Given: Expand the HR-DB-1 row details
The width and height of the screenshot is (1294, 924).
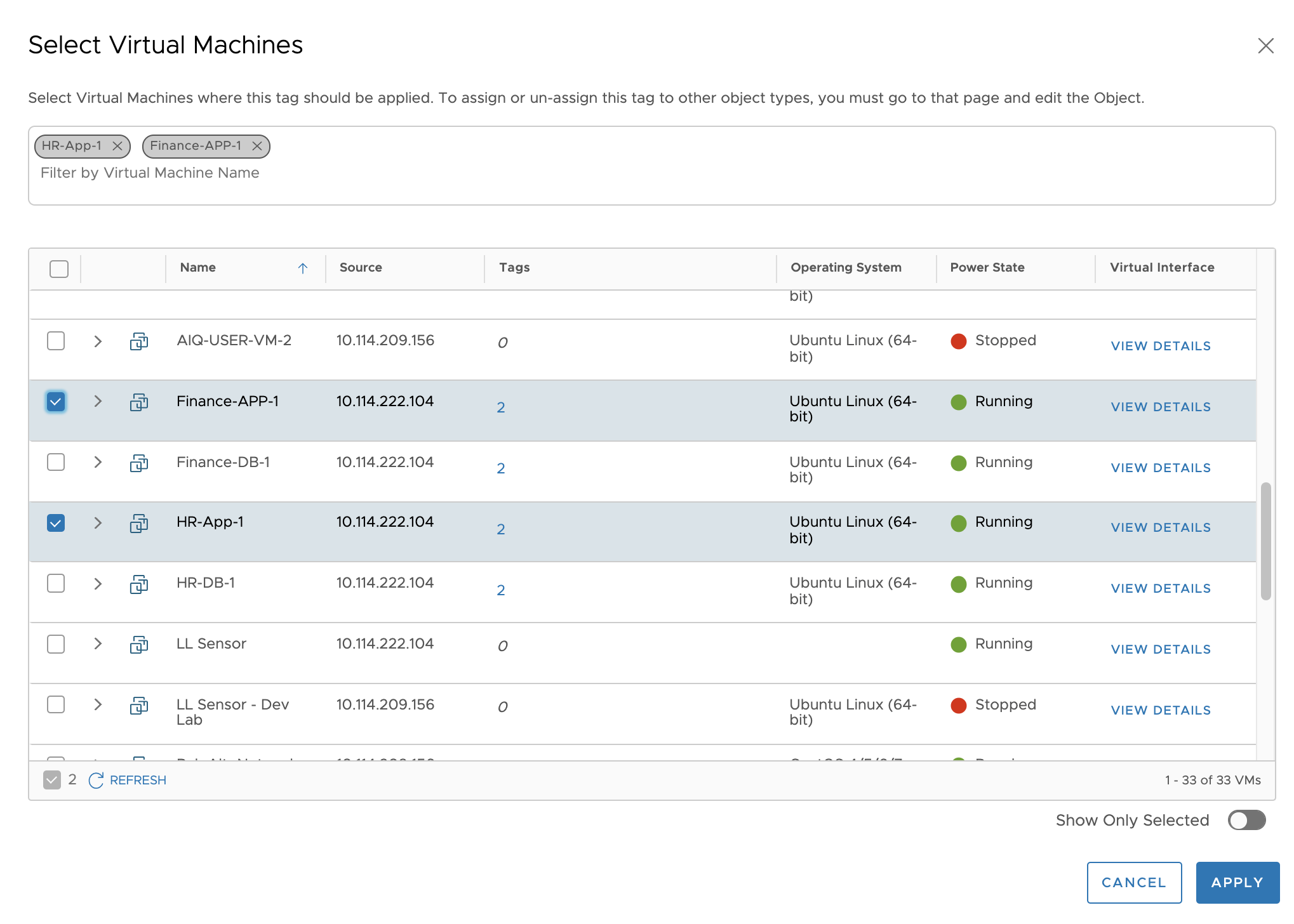Looking at the screenshot, I should point(98,584).
